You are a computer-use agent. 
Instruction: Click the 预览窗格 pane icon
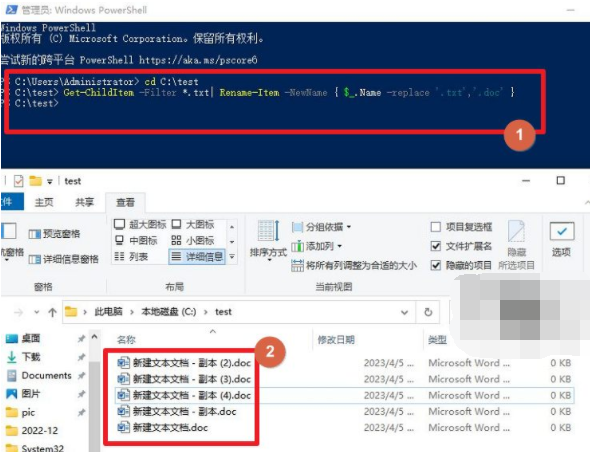click(35, 234)
